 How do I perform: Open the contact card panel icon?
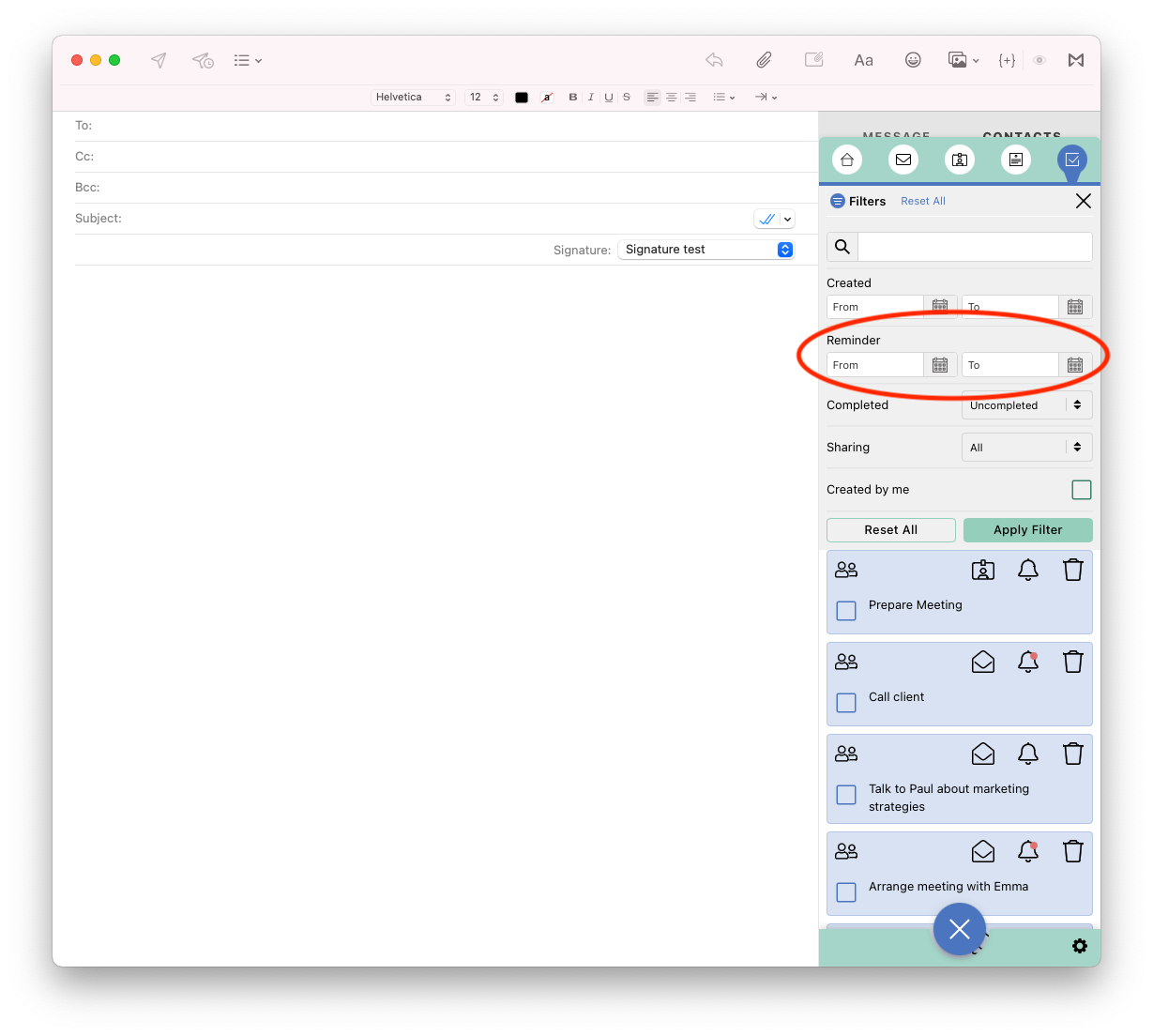960,160
